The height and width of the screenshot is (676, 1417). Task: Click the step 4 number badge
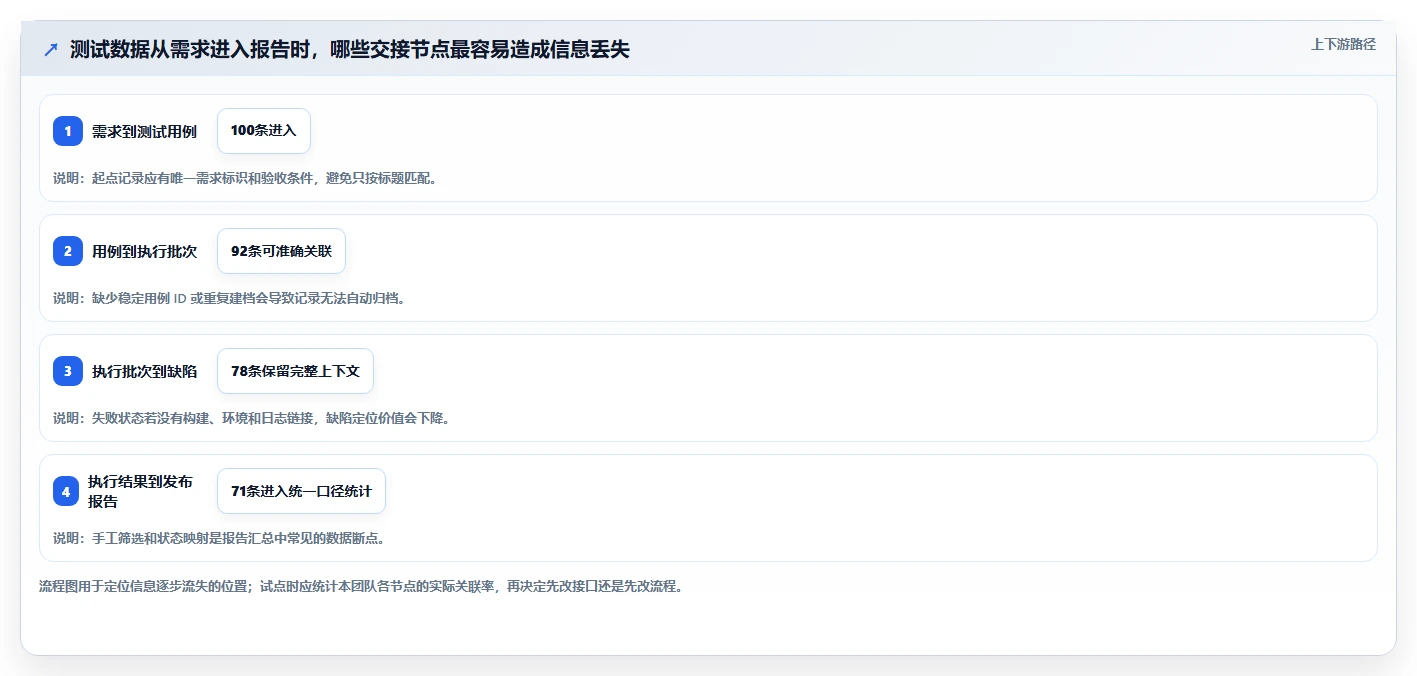[x=66, y=491]
